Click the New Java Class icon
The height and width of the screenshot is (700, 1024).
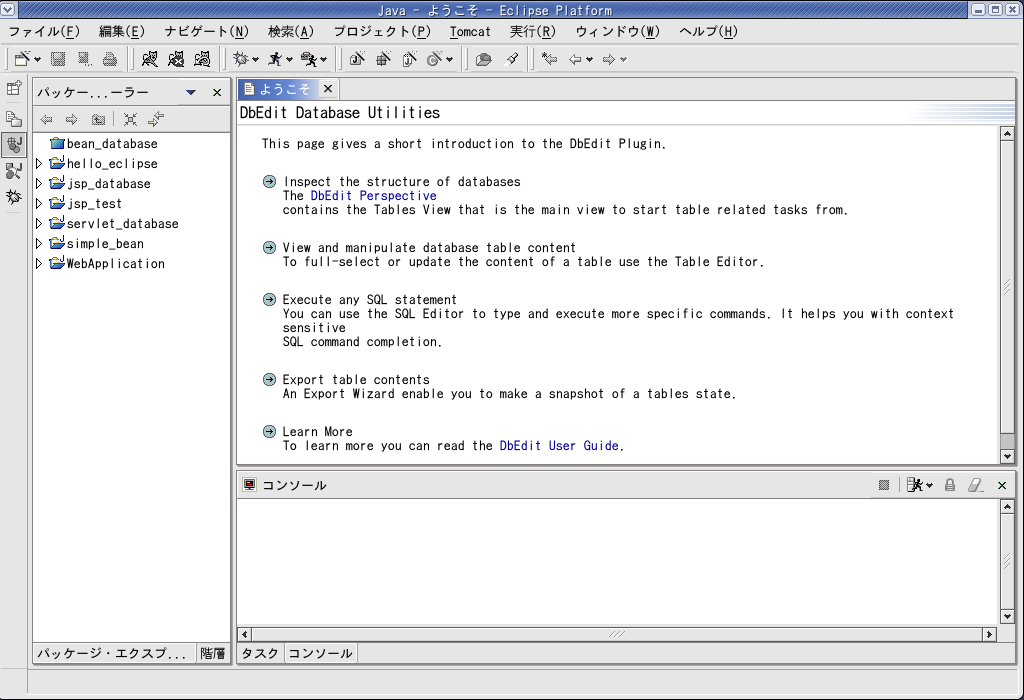[x=434, y=59]
